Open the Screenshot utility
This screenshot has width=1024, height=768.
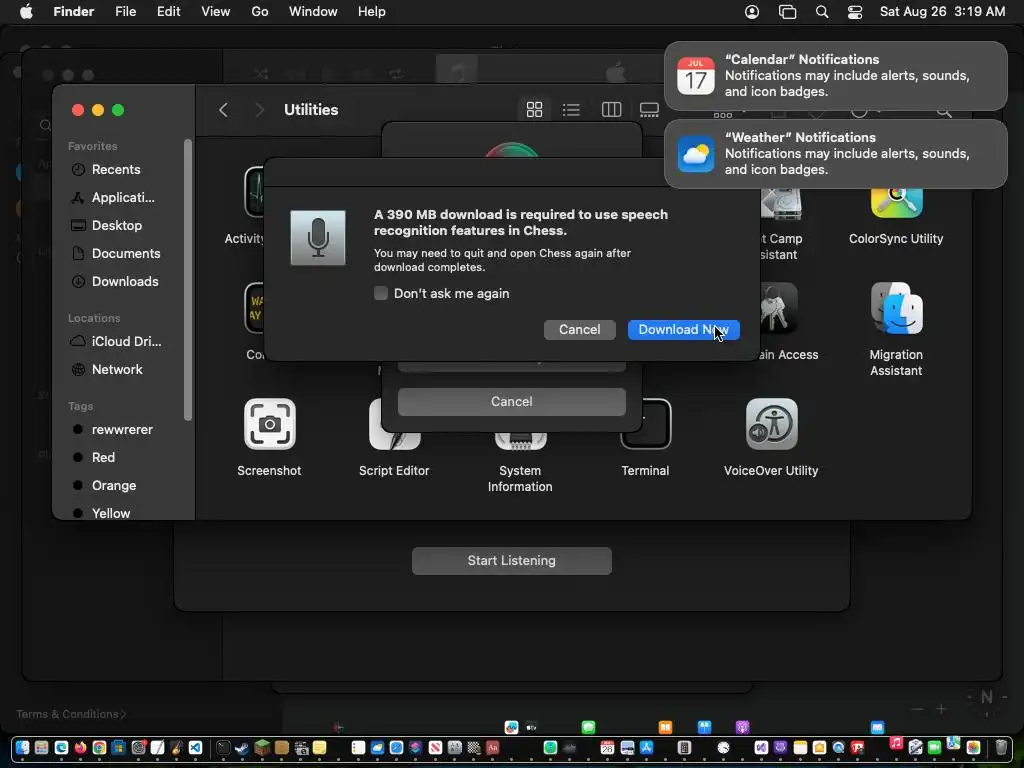tap(269, 424)
